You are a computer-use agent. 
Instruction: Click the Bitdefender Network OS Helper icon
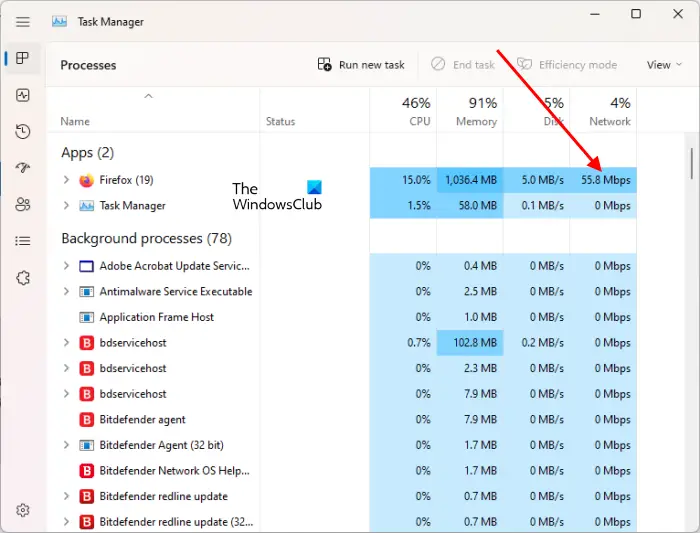click(x=87, y=471)
